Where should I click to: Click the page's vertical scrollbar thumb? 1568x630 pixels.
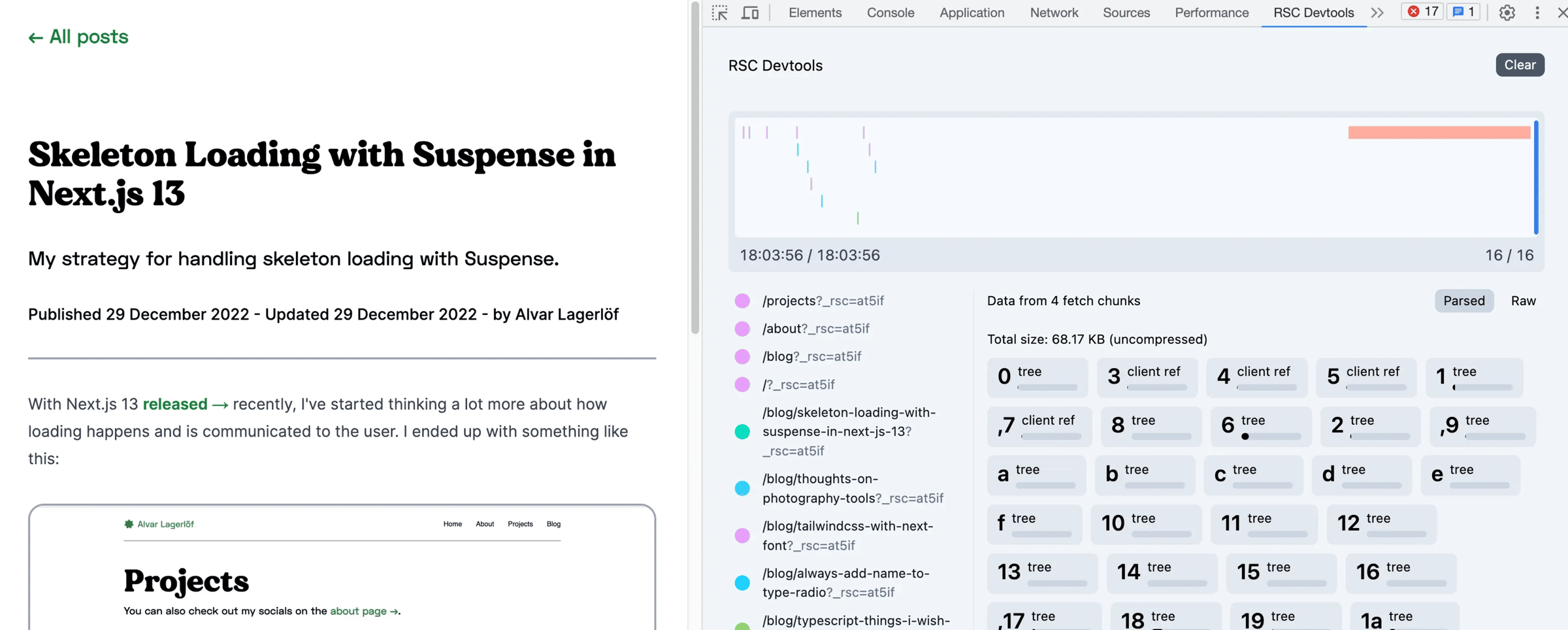[x=695, y=167]
